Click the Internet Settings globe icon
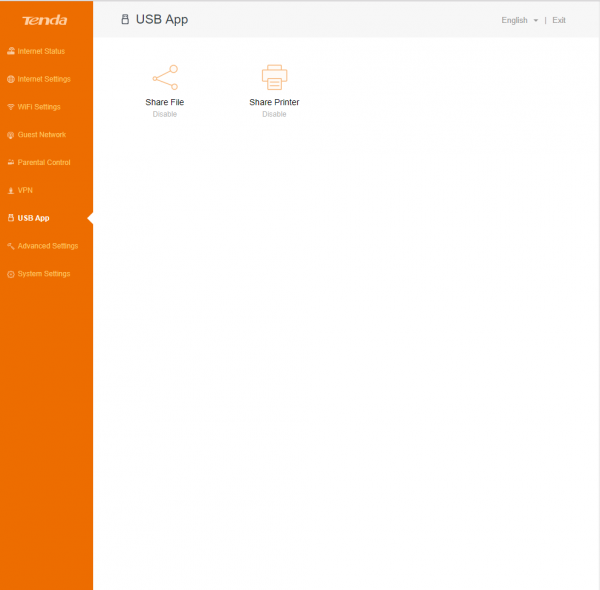 click(11, 79)
